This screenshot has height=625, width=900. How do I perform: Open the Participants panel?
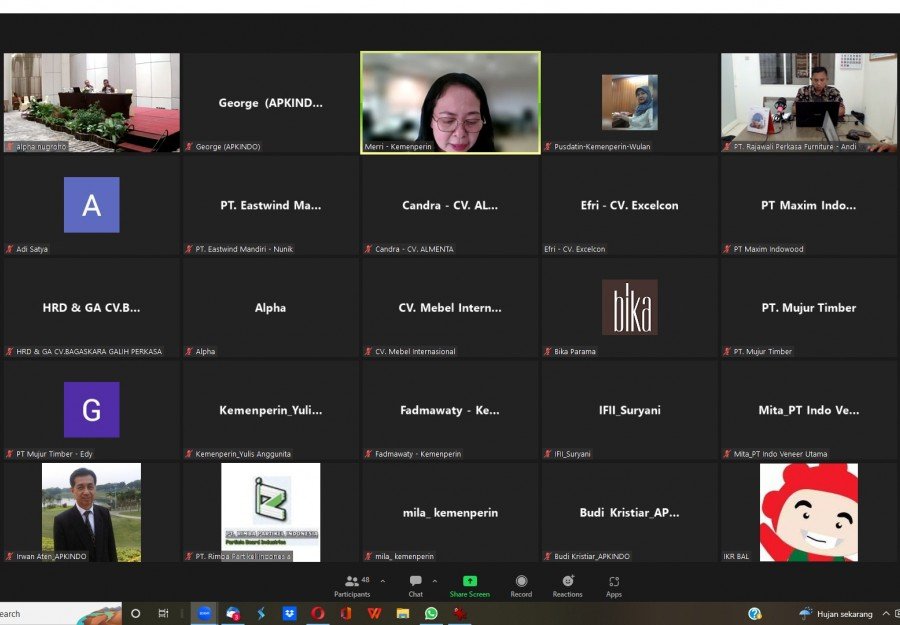352,586
